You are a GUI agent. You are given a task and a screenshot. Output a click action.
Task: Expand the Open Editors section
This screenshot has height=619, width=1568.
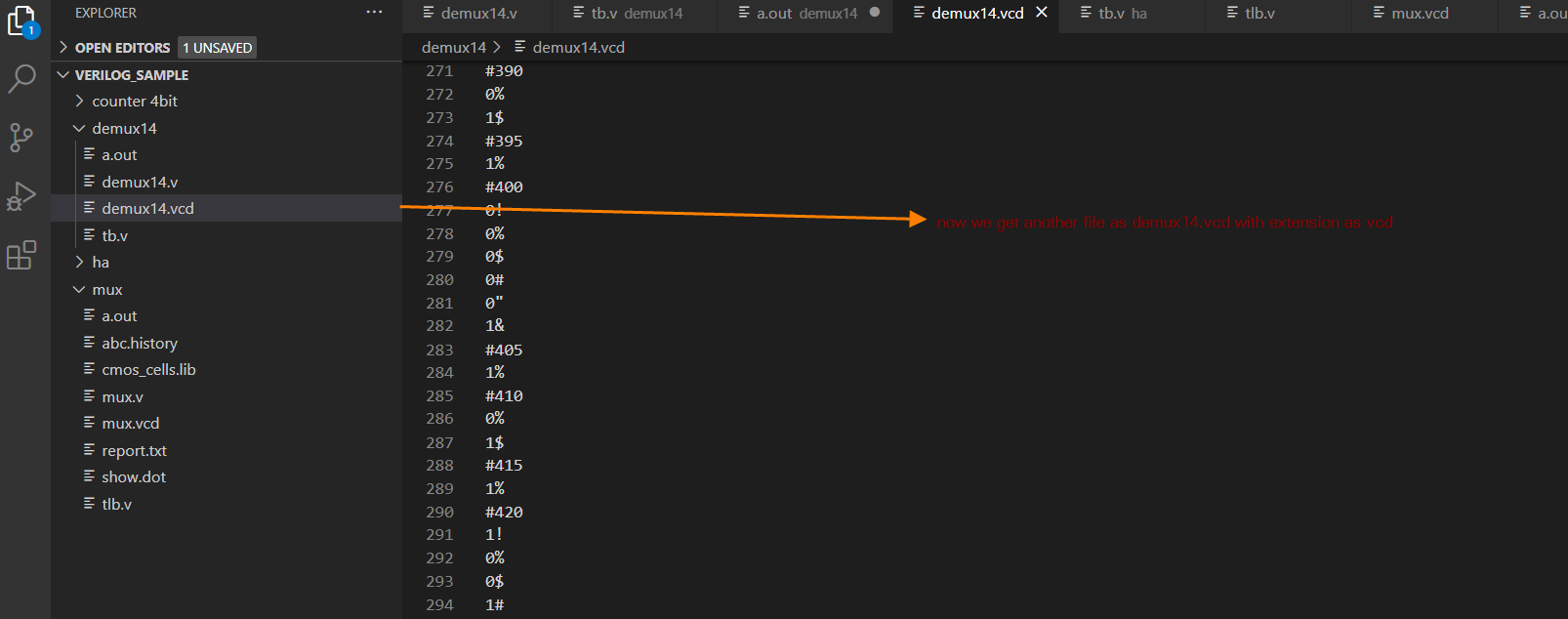click(63, 47)
